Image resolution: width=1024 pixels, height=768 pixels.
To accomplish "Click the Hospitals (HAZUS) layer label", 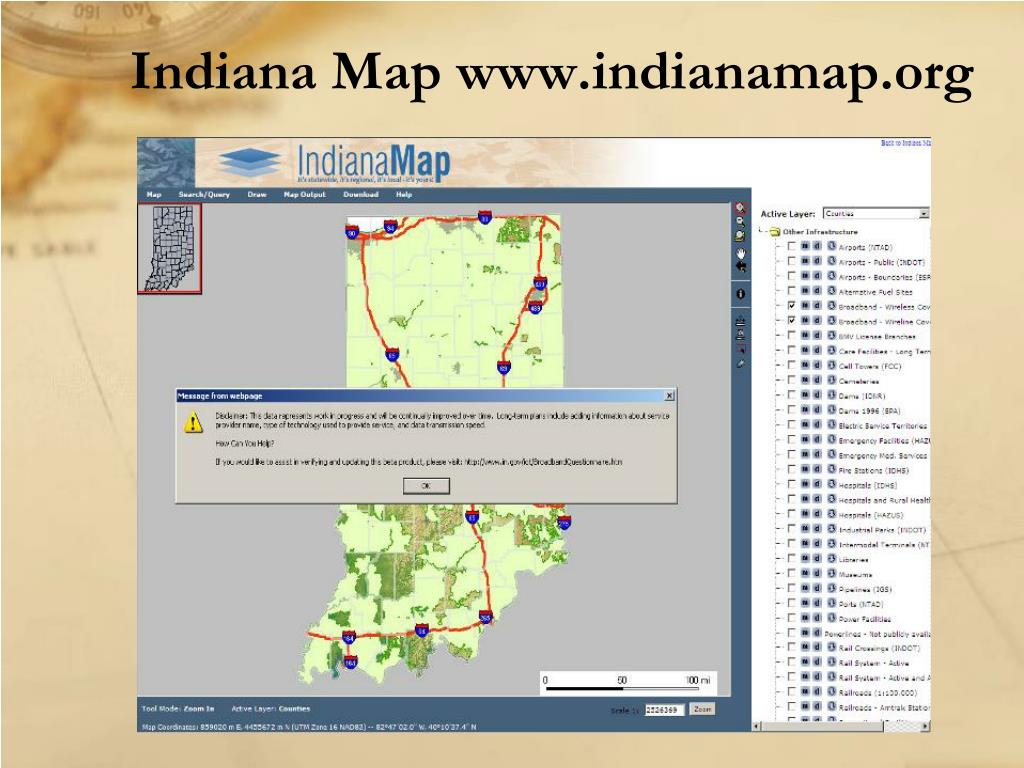I will click(871, 515).
